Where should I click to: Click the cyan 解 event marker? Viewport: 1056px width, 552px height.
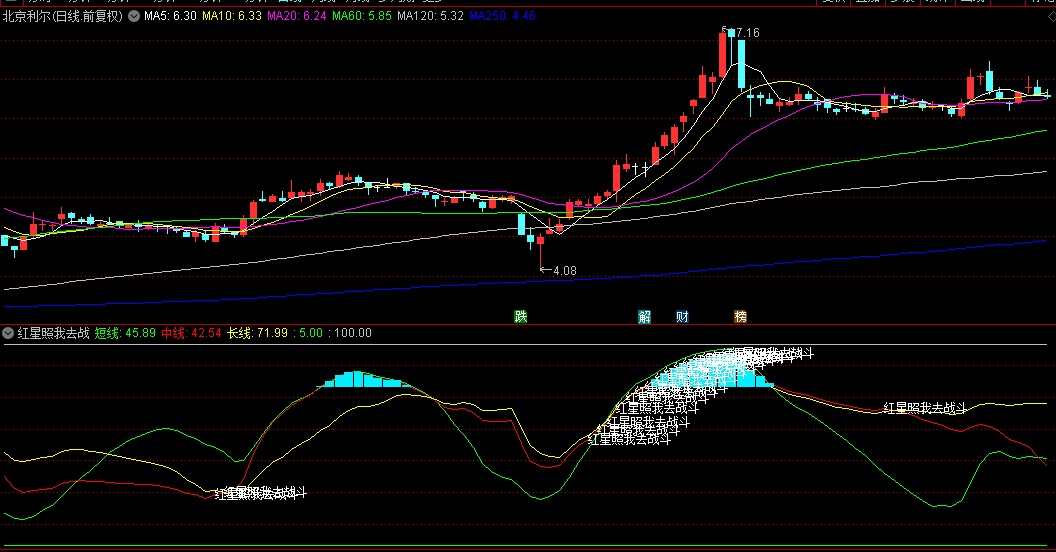[x=645, y=316]
